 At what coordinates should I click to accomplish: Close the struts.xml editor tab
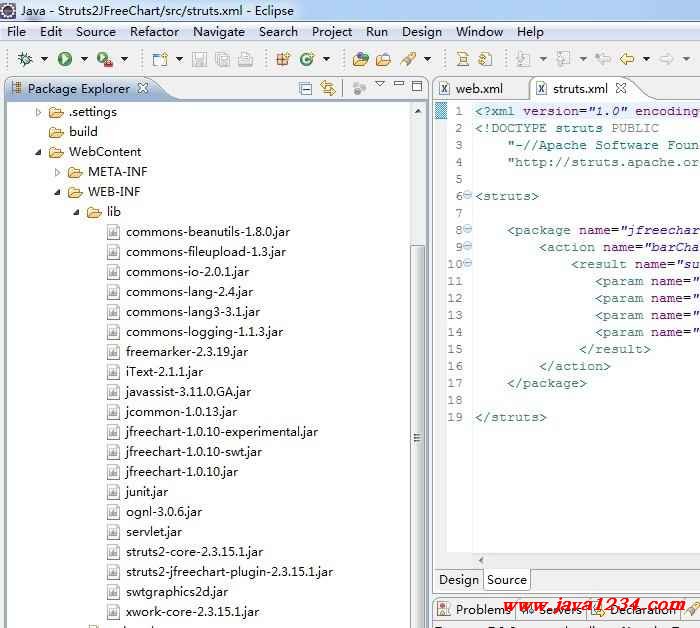pyautogui.click(x=621, y=88)
